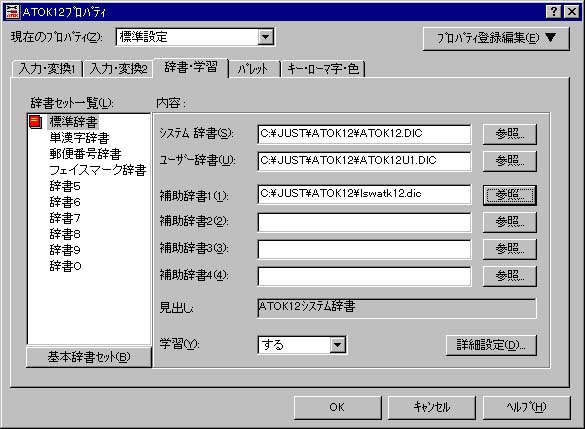Switch to the 入力・変換2 tab
Viewport: 585px width, 429px height.
[x=118, y=69]
